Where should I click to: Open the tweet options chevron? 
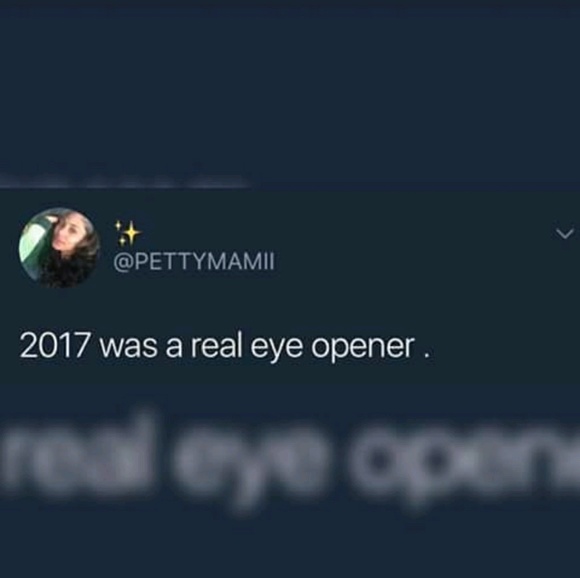point(565,234)
